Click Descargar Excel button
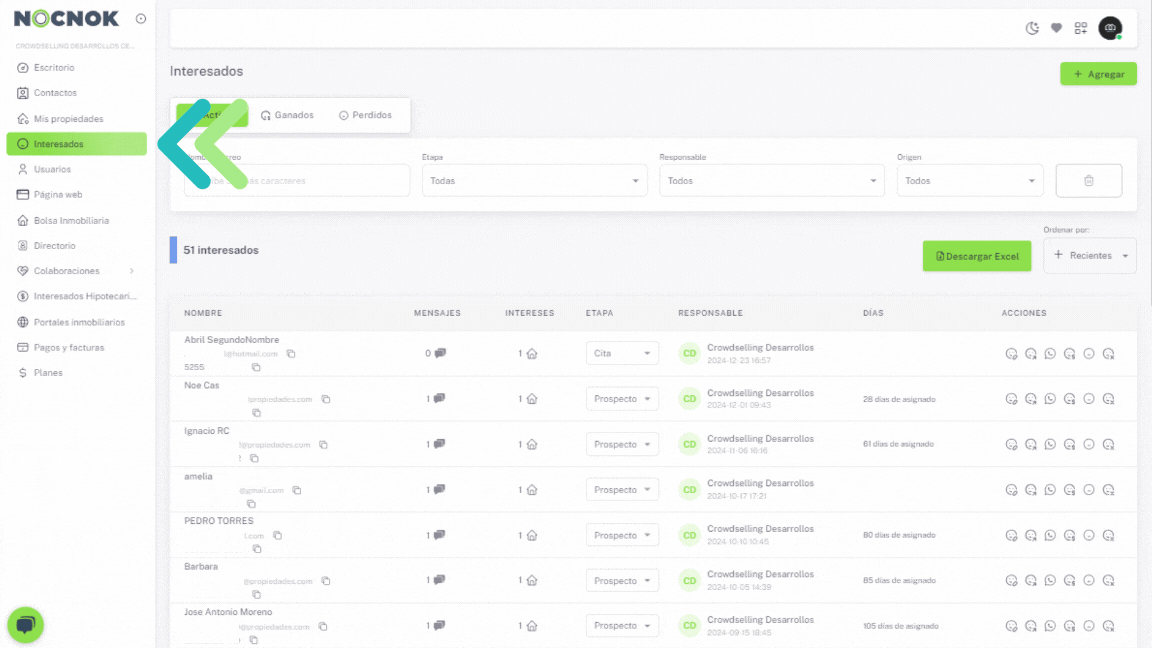 [x=976, y=256]
